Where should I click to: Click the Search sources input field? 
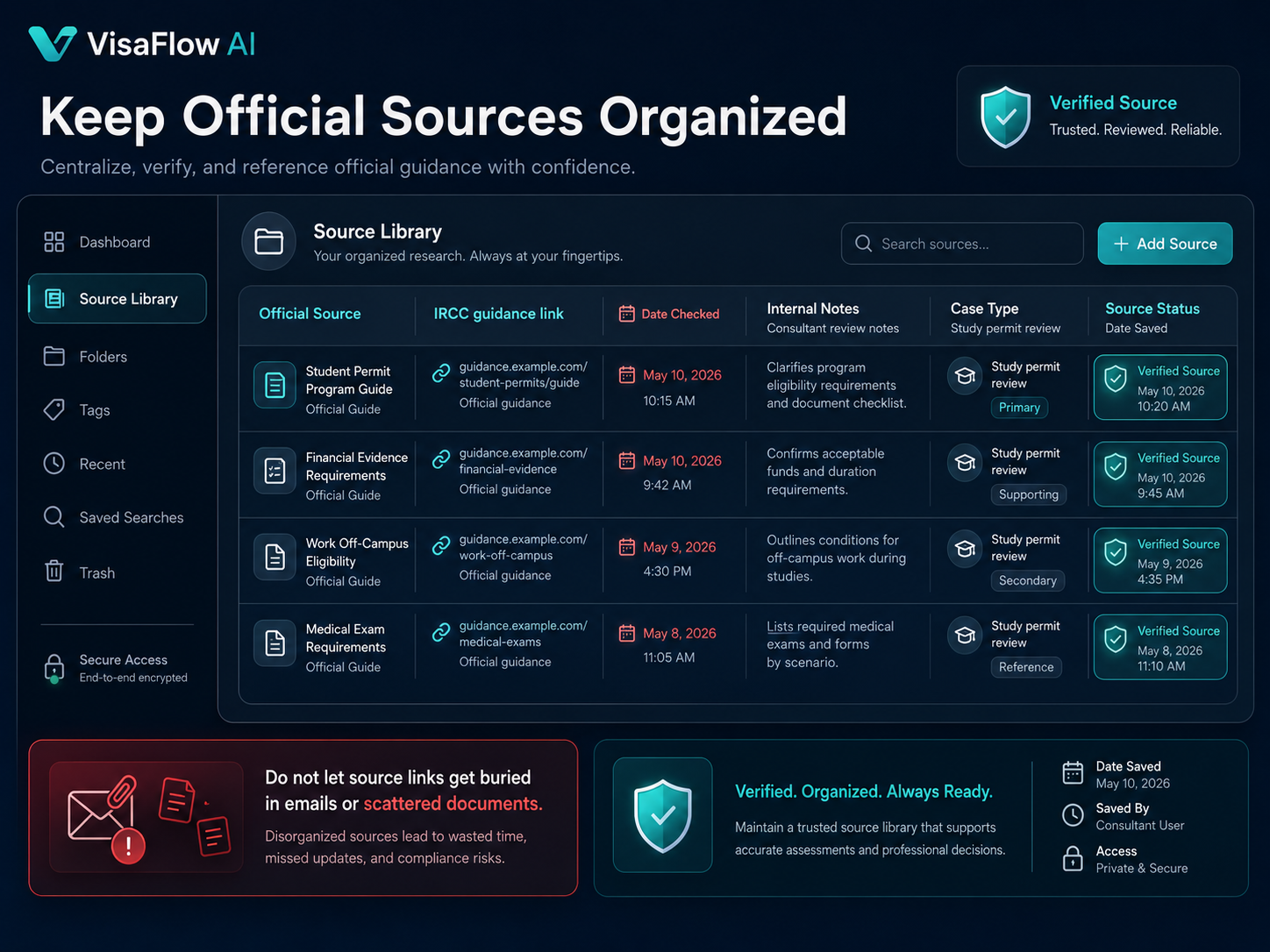coord(962,244)
